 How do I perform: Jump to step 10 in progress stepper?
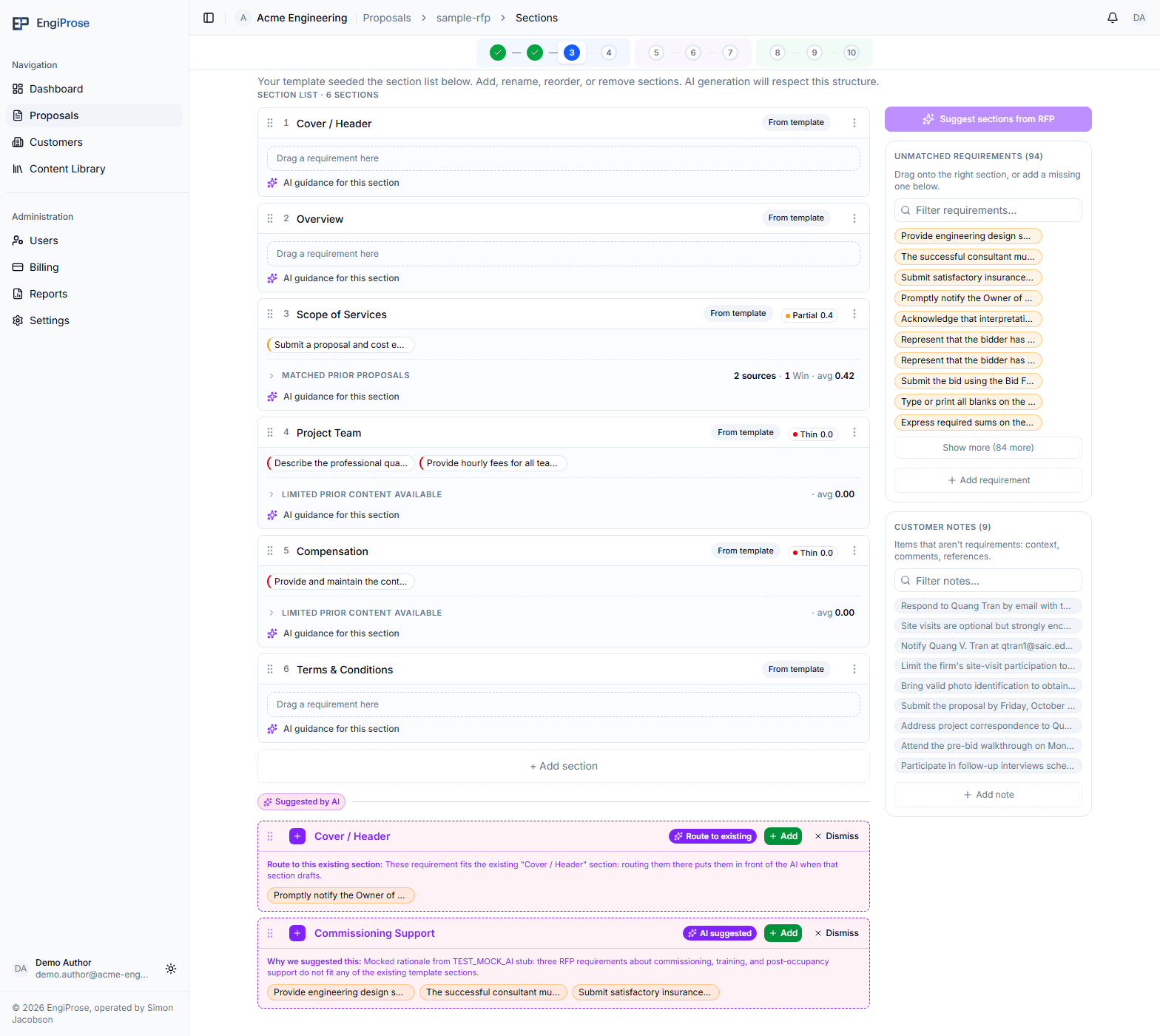pos(852,53)
